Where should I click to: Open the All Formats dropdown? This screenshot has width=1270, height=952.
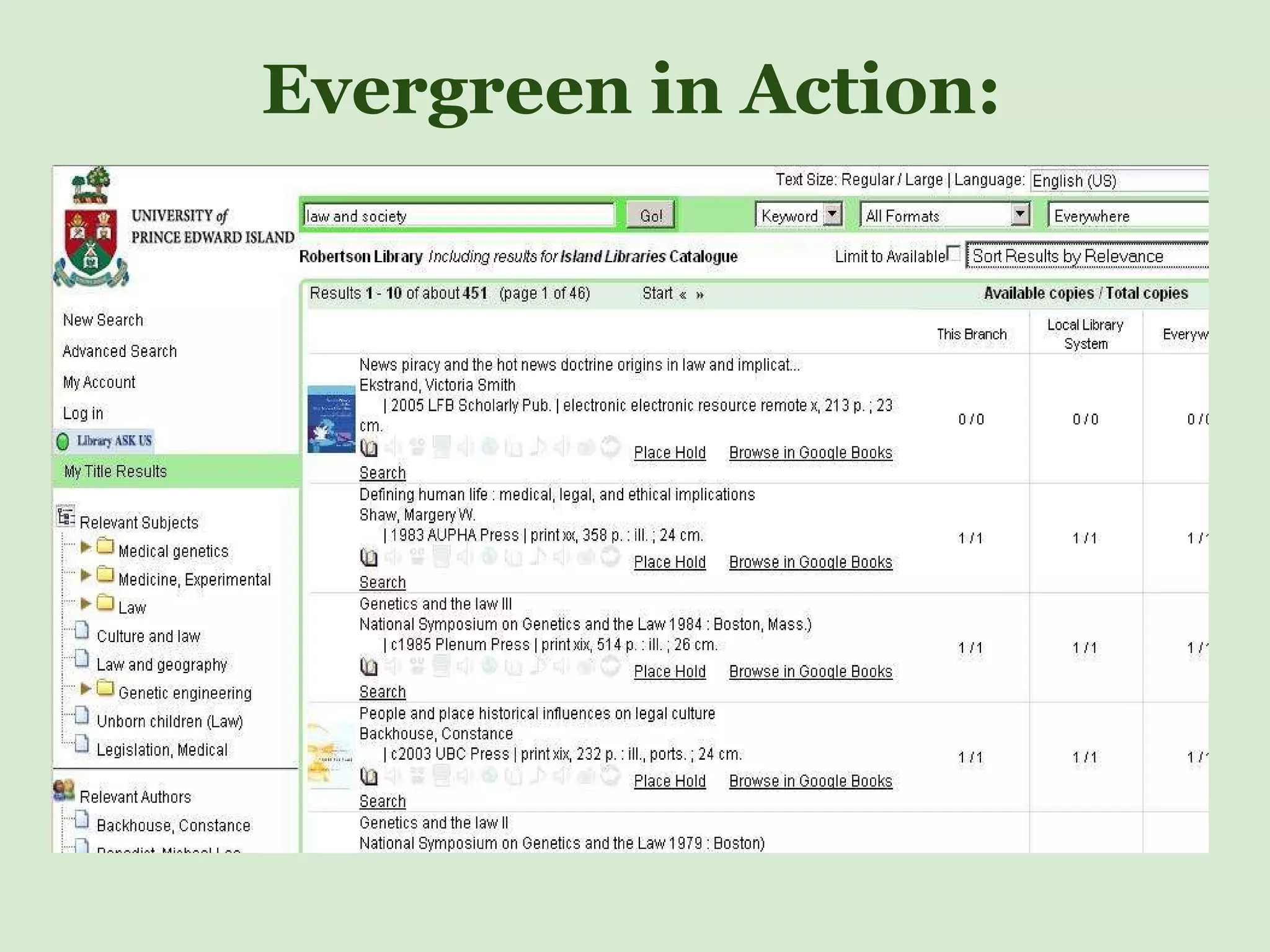pyautogui.click(x=946, y=216)
